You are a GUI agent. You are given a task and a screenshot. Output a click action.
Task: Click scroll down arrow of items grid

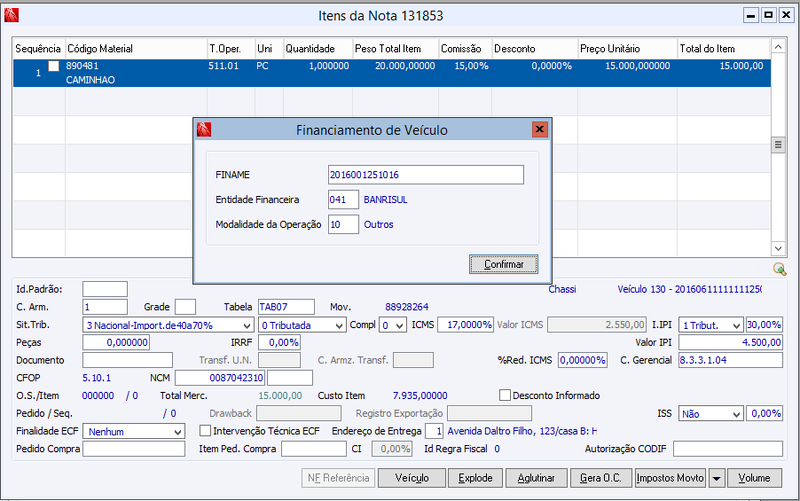[778, 248]
